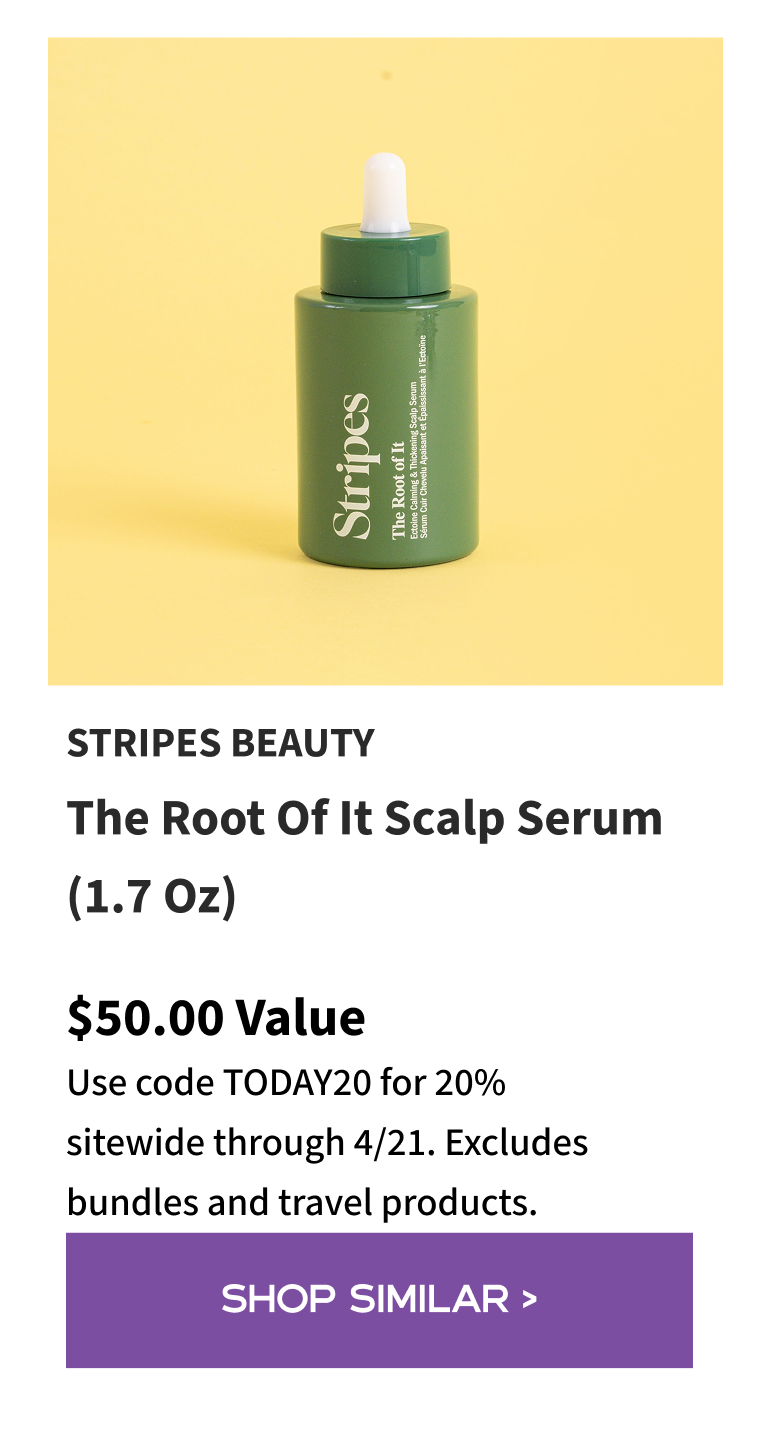
Task: Select the product title The Root Of It Scalp Serum
Action: click(x=364, y=818)
